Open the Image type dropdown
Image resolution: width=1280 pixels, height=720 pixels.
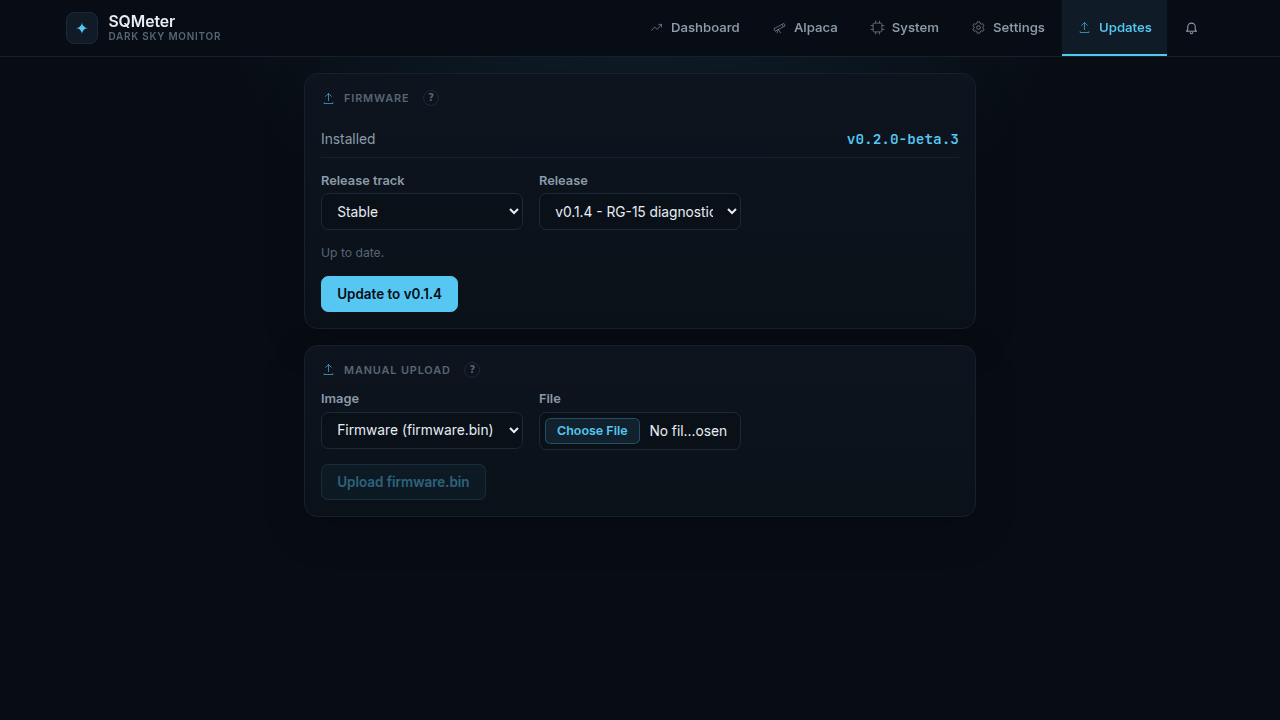click(422, 430)
